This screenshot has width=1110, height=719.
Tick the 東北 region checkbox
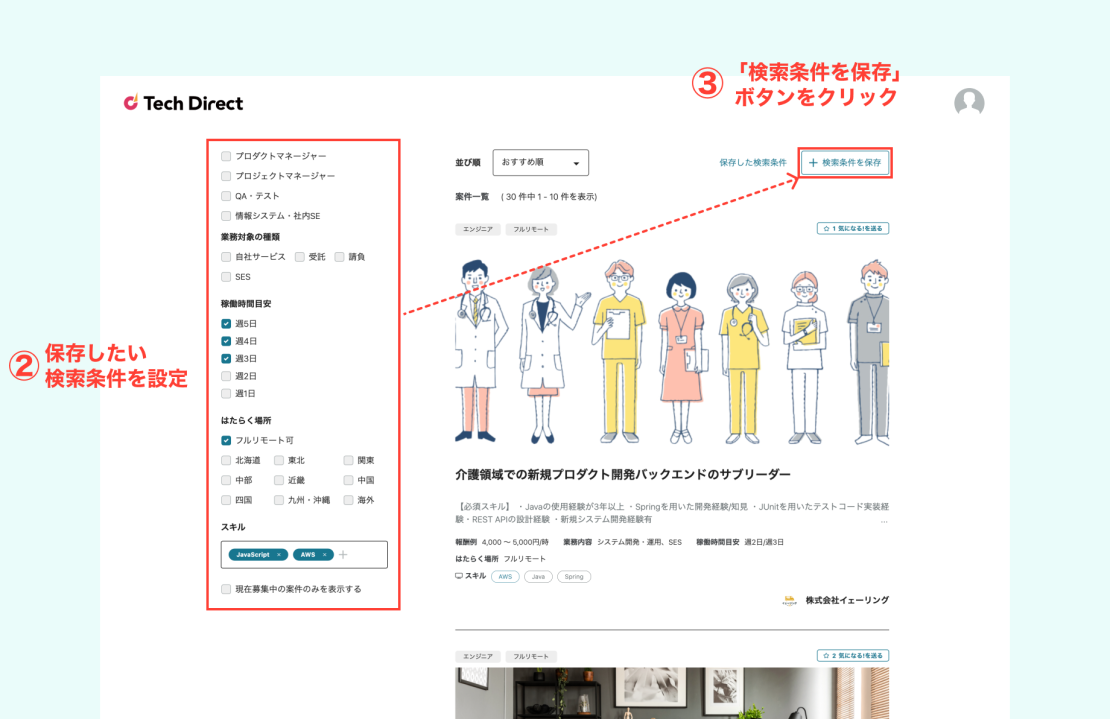coord(279,460)
